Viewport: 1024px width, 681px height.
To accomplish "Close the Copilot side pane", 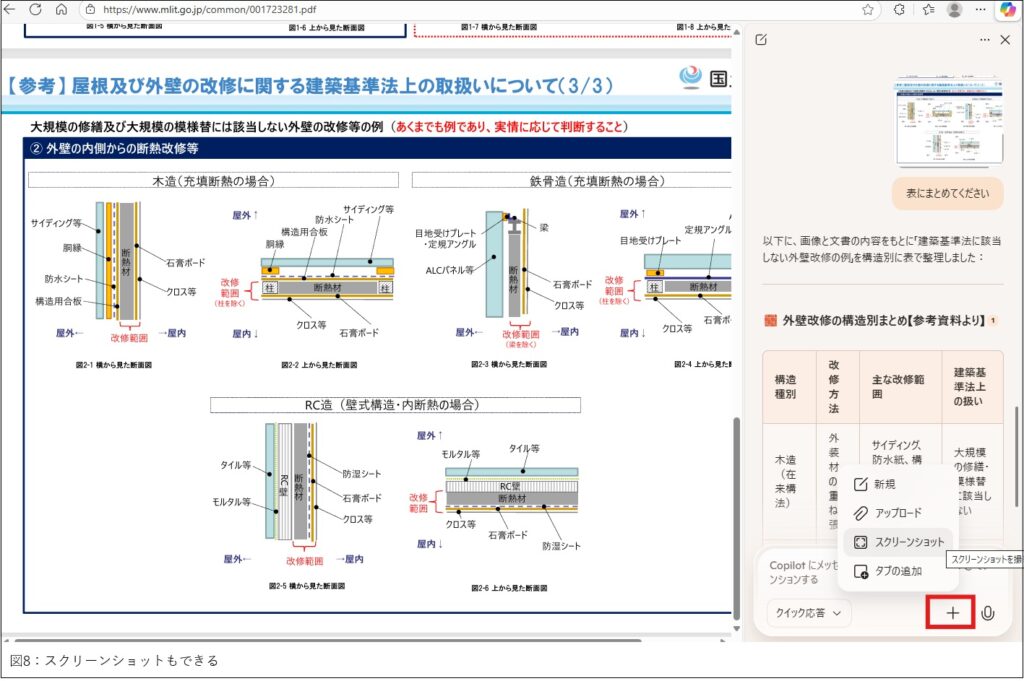I will 1006,40.
